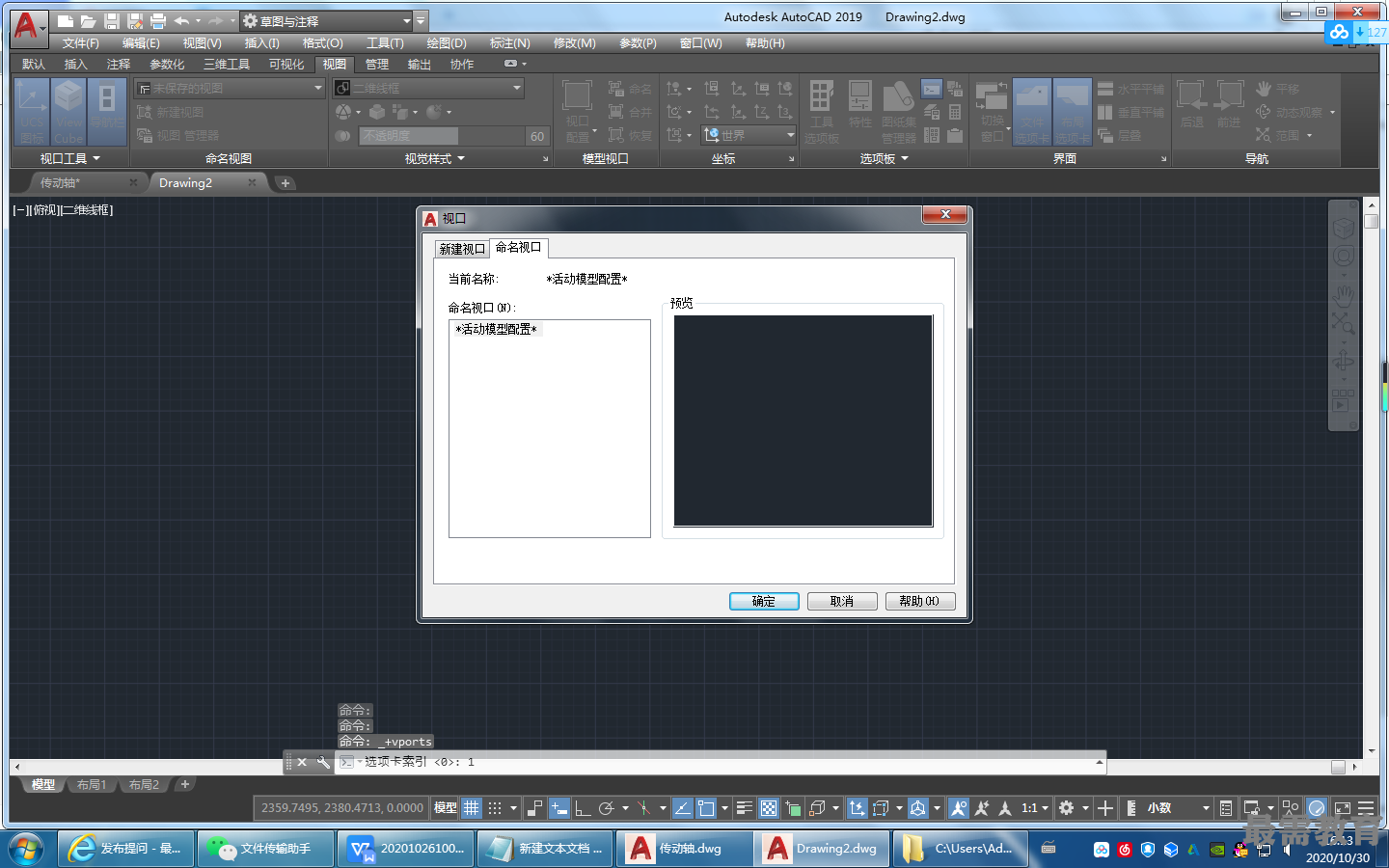Open the annotation scale 1:1 dropdown
The image size is (1389, 868).
tap(1035, 808)
